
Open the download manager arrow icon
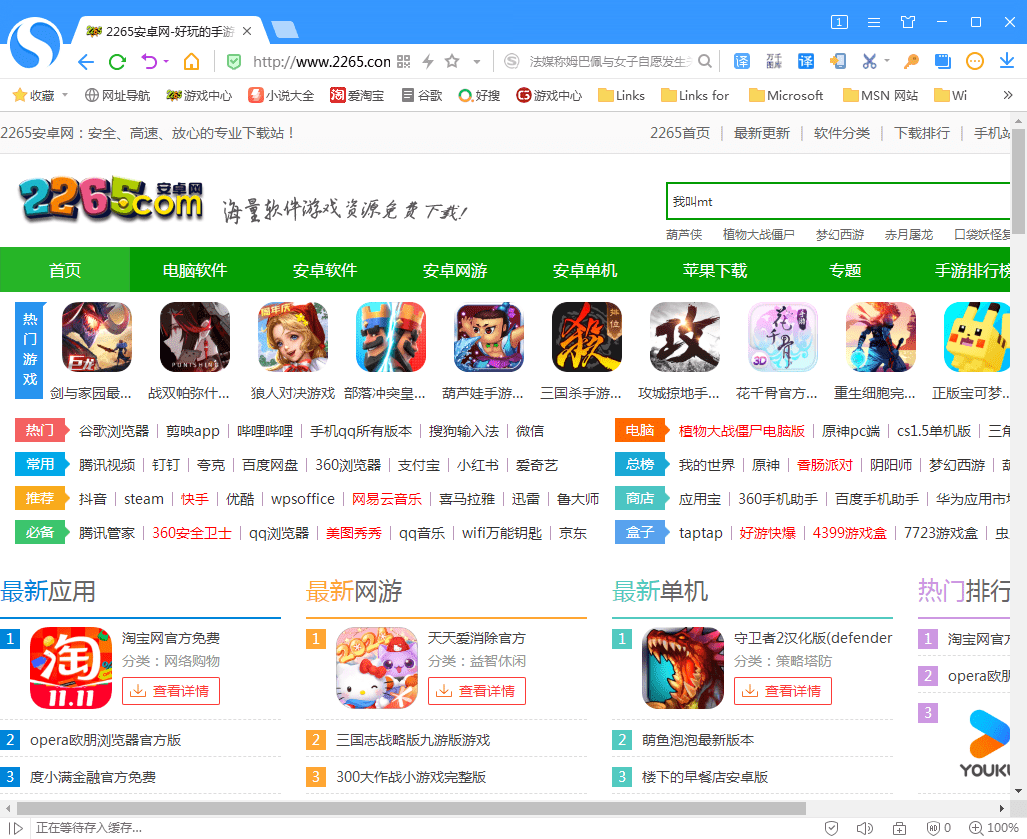pyautogui.click(x=1008, y=61)
